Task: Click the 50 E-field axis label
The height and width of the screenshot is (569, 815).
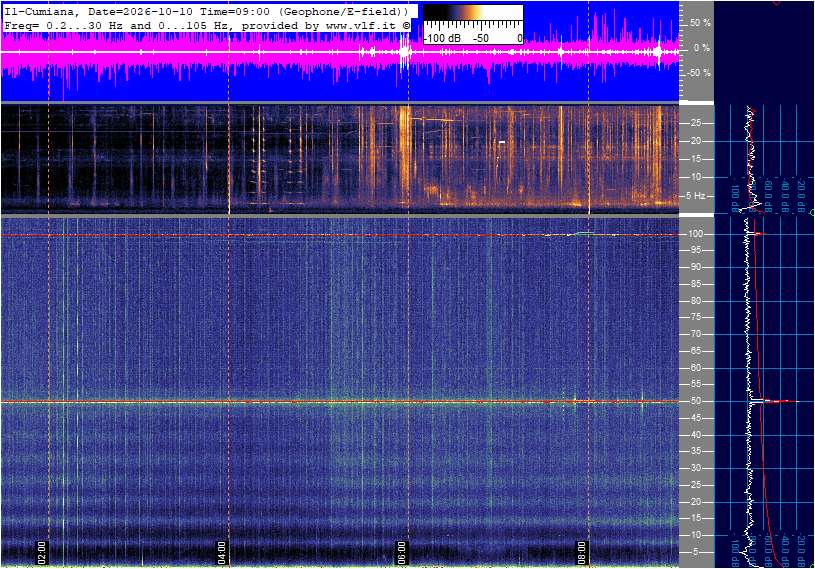Action: [x=695, y=401]
